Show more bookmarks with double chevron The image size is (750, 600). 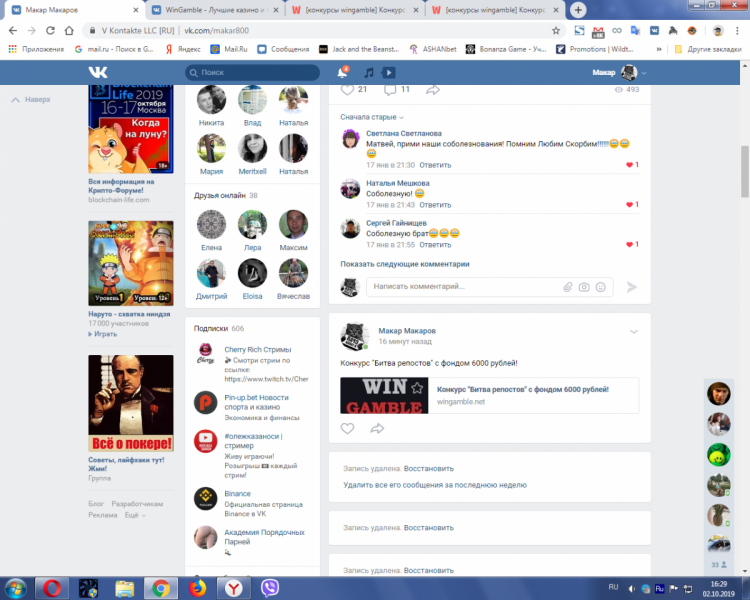coord(659,49)
